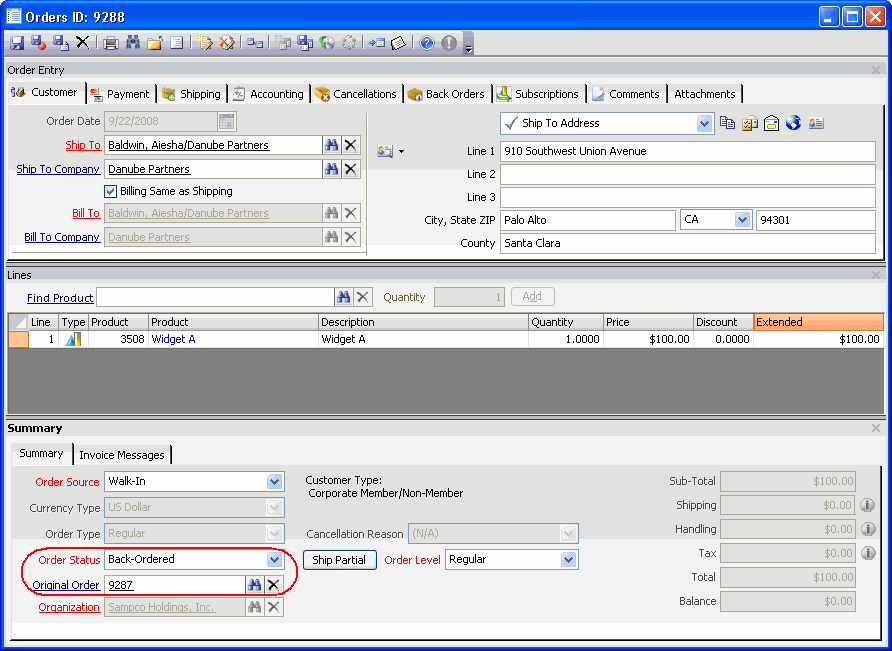Viewport: 892px width, 651px height.
Task: Click the Ship To Company link
Action: 58,169
